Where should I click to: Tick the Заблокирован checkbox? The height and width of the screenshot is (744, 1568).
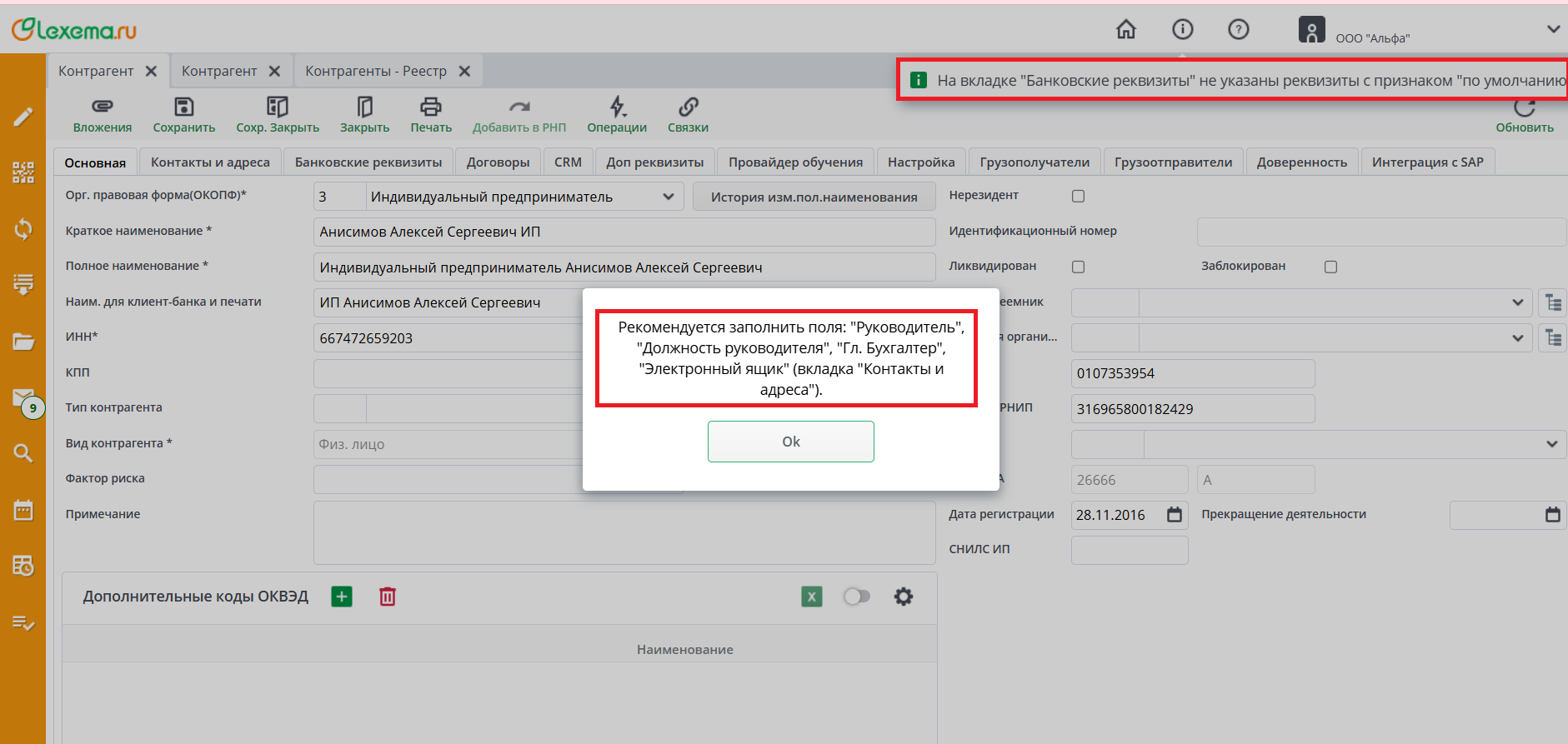(1330, 267)
